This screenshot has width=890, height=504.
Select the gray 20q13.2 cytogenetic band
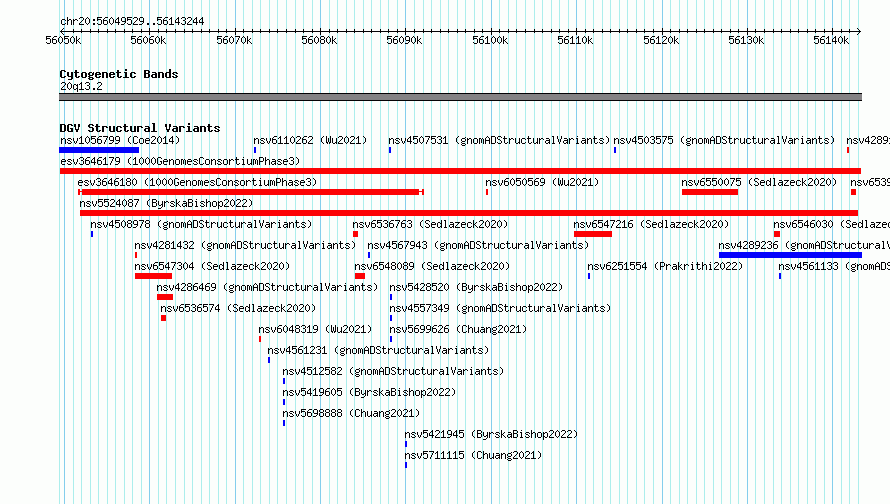(460, 97)
